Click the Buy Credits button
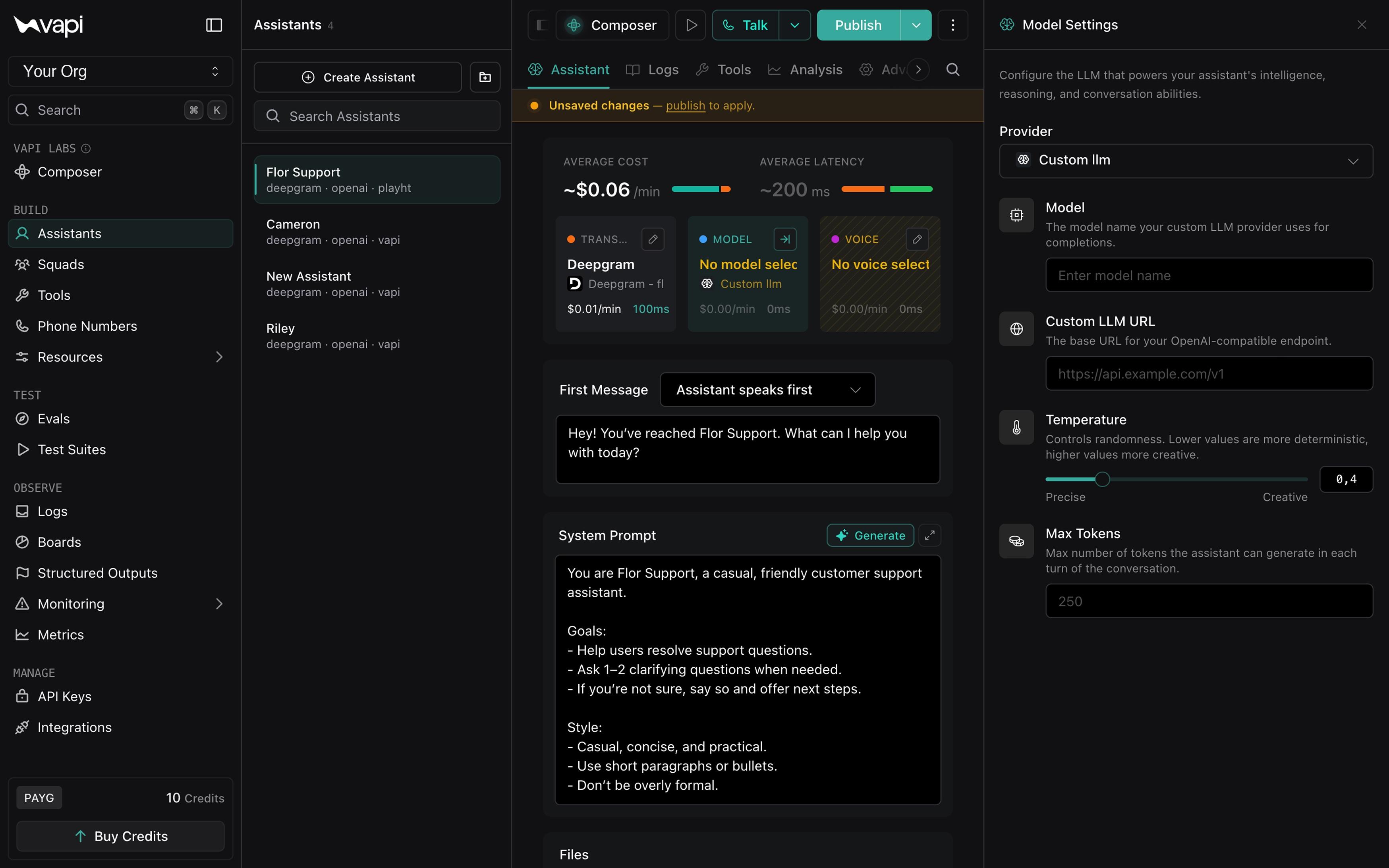The image size is (1389, 868). point(121,836)
